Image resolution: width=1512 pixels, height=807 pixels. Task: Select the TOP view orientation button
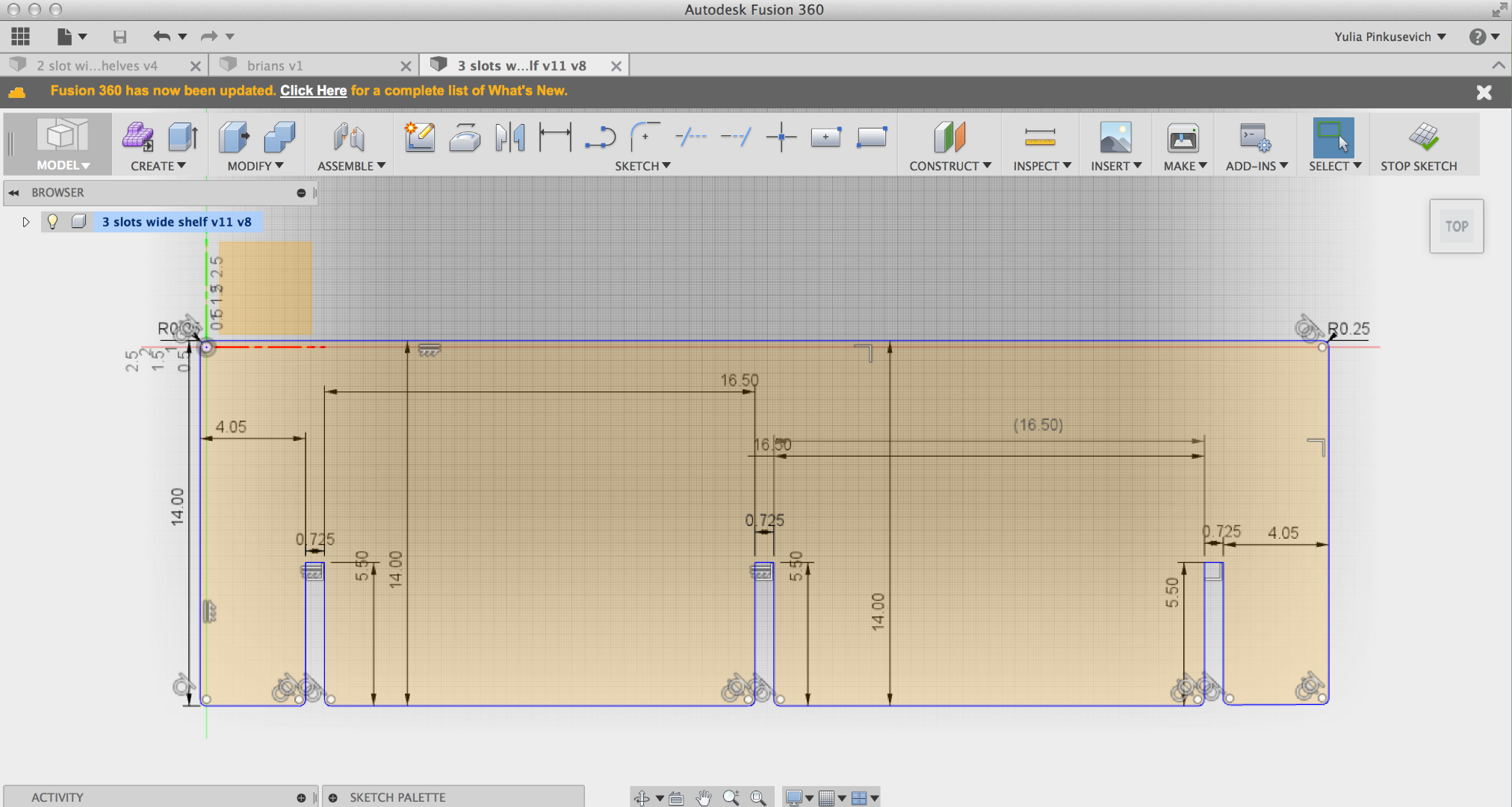[x=1457, y=225]
